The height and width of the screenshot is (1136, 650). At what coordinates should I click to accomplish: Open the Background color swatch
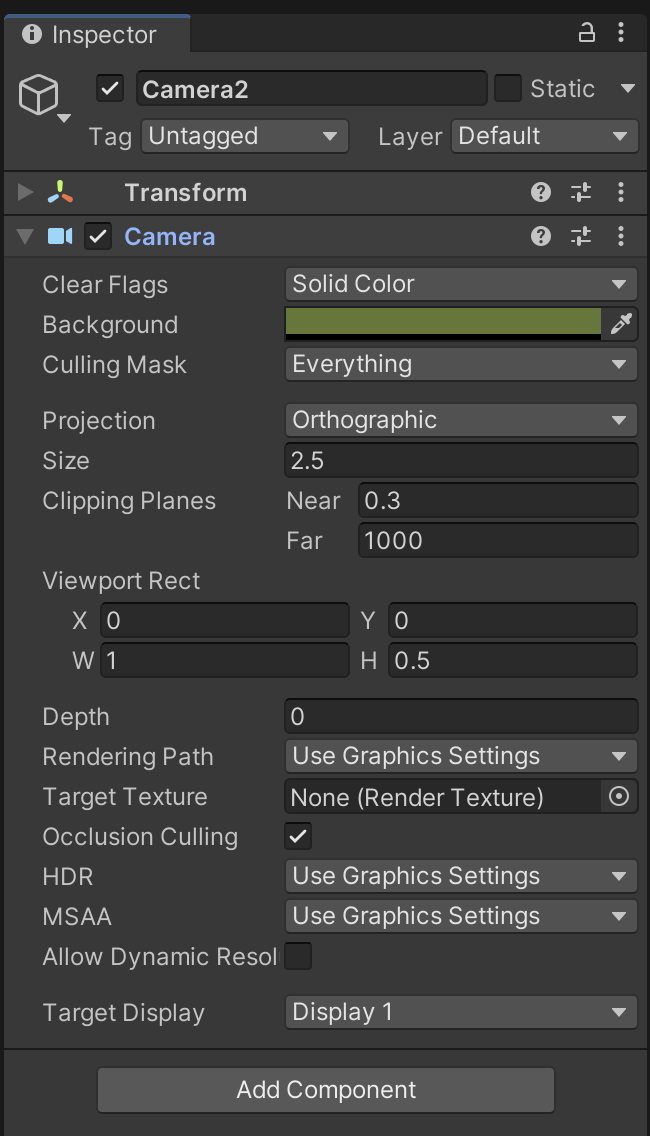pos(443,323)
